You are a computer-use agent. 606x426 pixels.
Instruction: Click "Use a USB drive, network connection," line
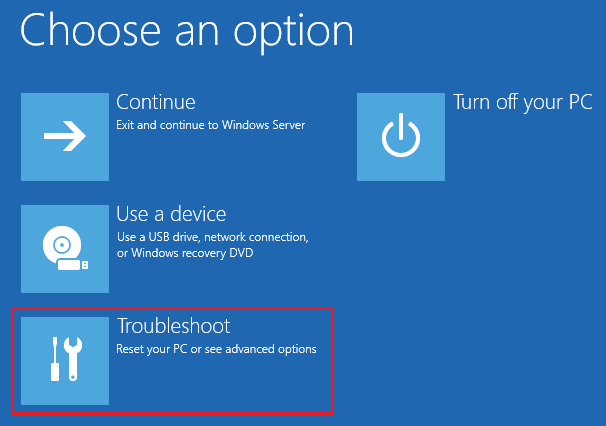click(x=213, y=237)
